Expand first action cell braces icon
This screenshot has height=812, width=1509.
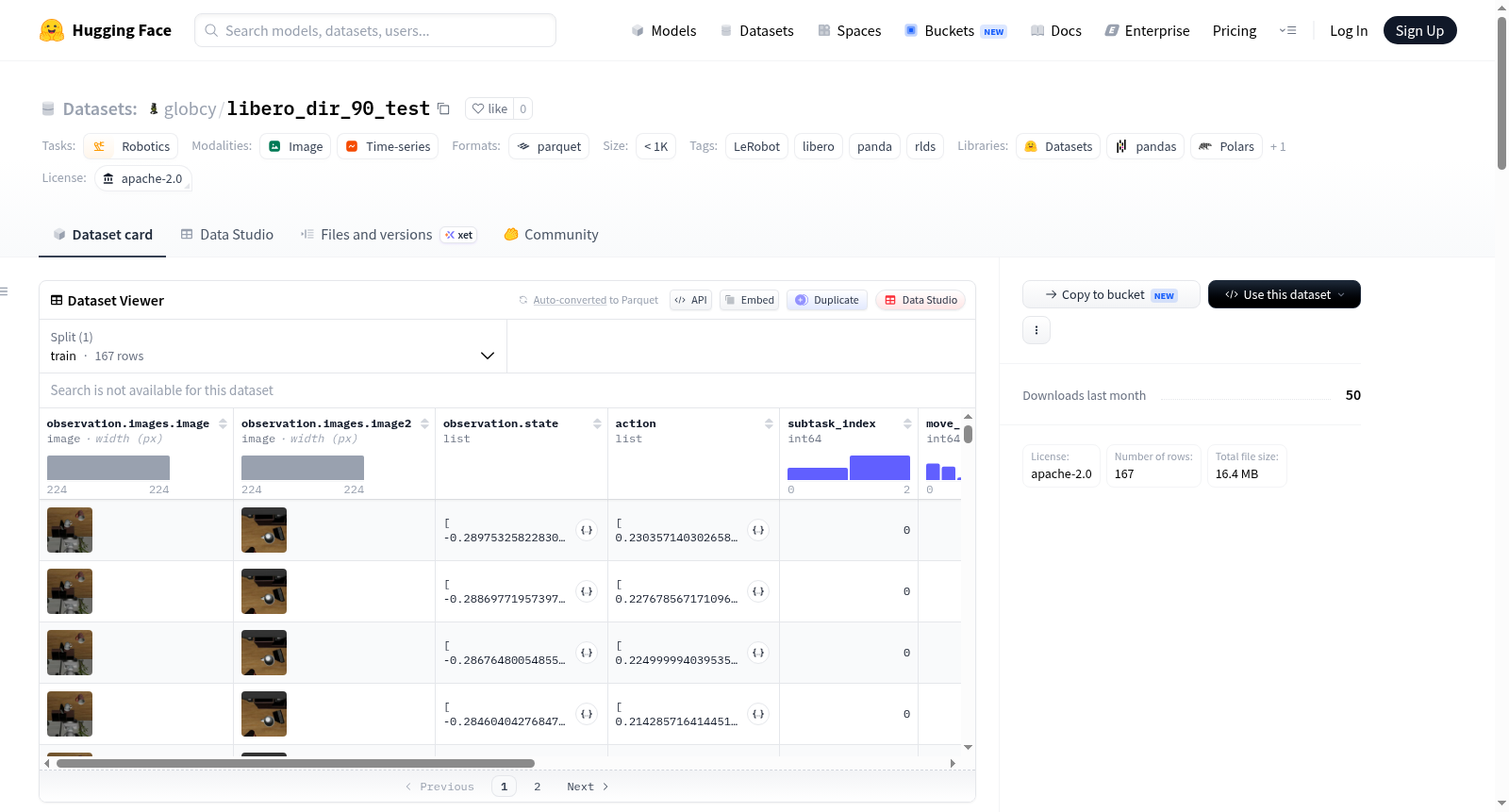click(x=758, y=530)
